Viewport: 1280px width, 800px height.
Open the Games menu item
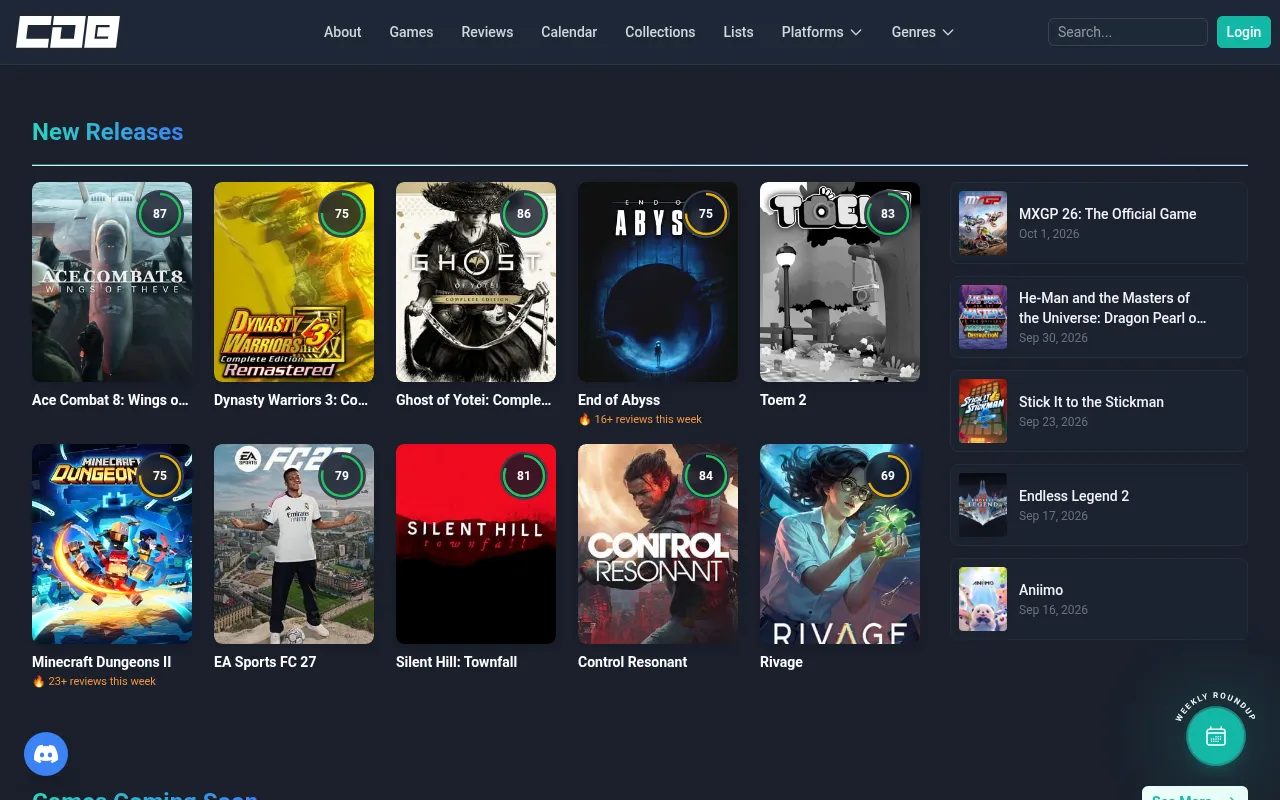(x=411, y=32)
